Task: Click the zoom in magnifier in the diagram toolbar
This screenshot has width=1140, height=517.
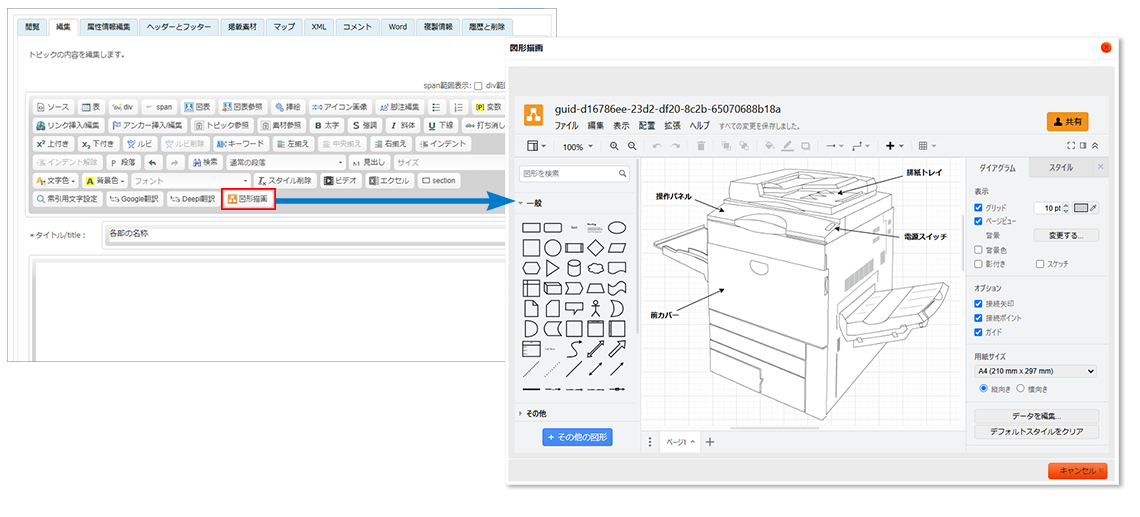Action: (614, 146)
